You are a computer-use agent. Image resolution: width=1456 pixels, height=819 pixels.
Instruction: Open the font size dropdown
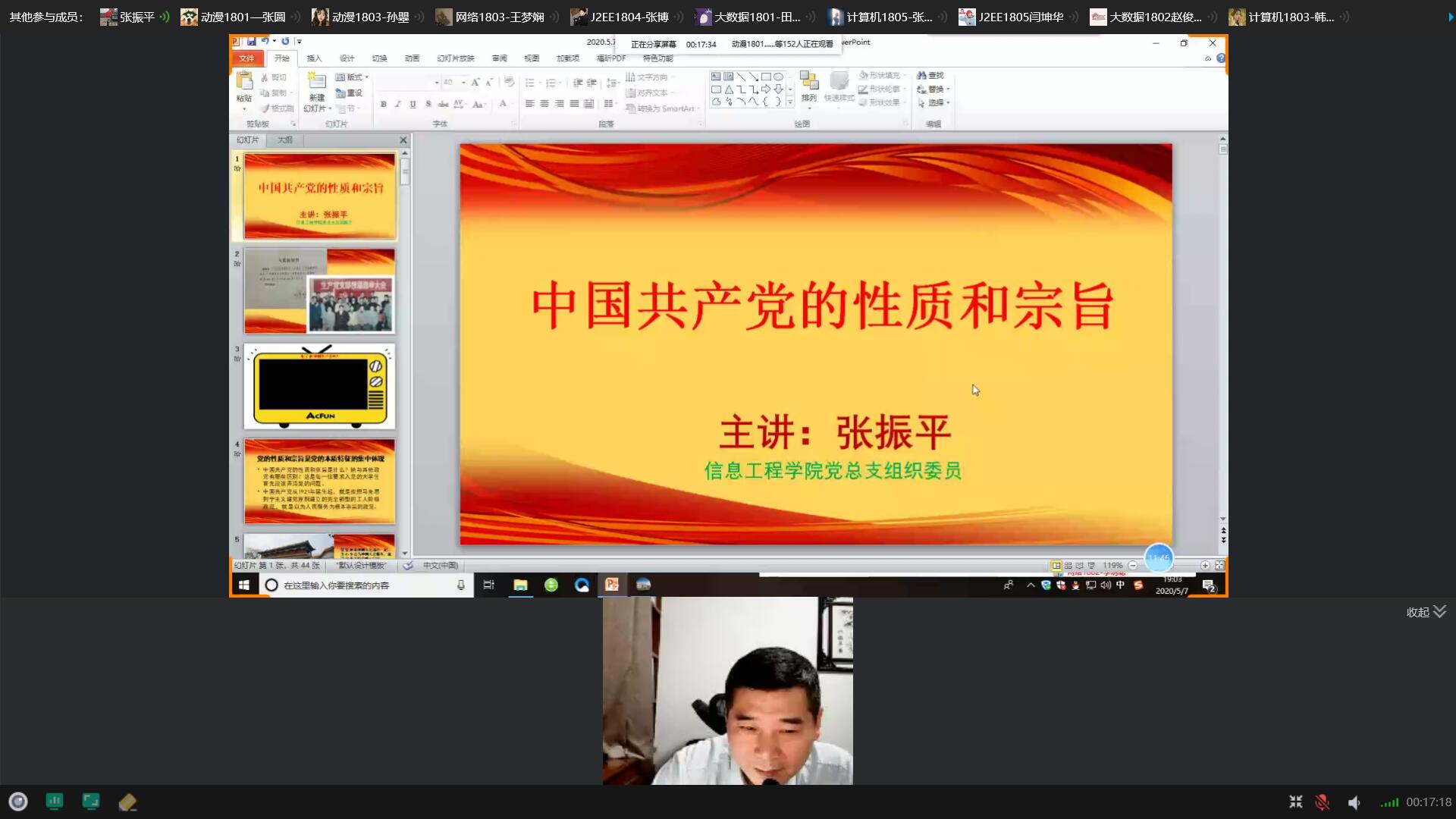[463, 82]
